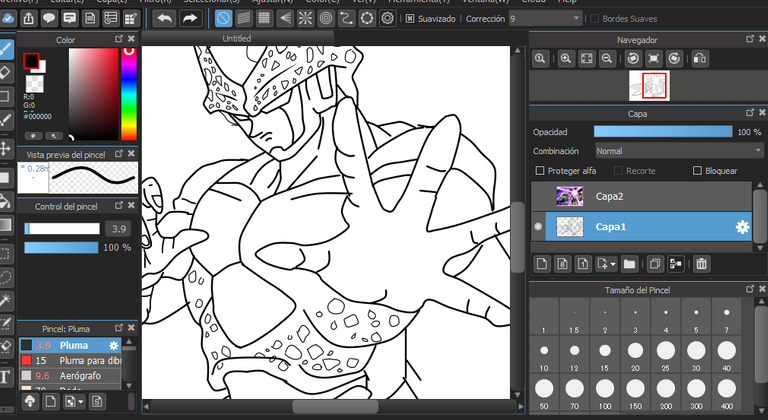The image size is (768, 420).
Task: Open the cloud save icon
Action: [8, 19]
